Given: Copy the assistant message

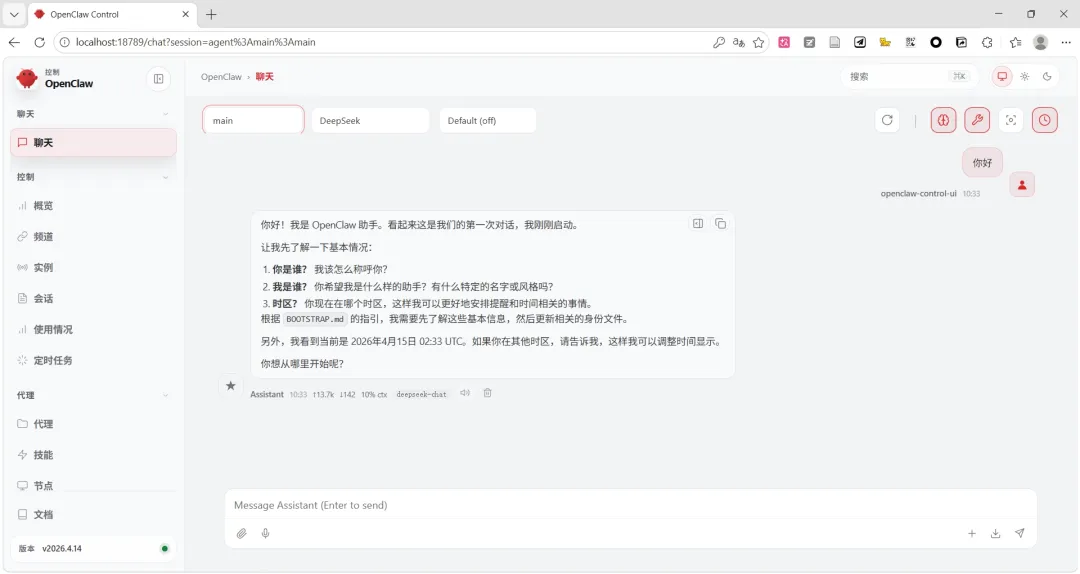Looking at the screenshot, I should (x=720, y=223).
